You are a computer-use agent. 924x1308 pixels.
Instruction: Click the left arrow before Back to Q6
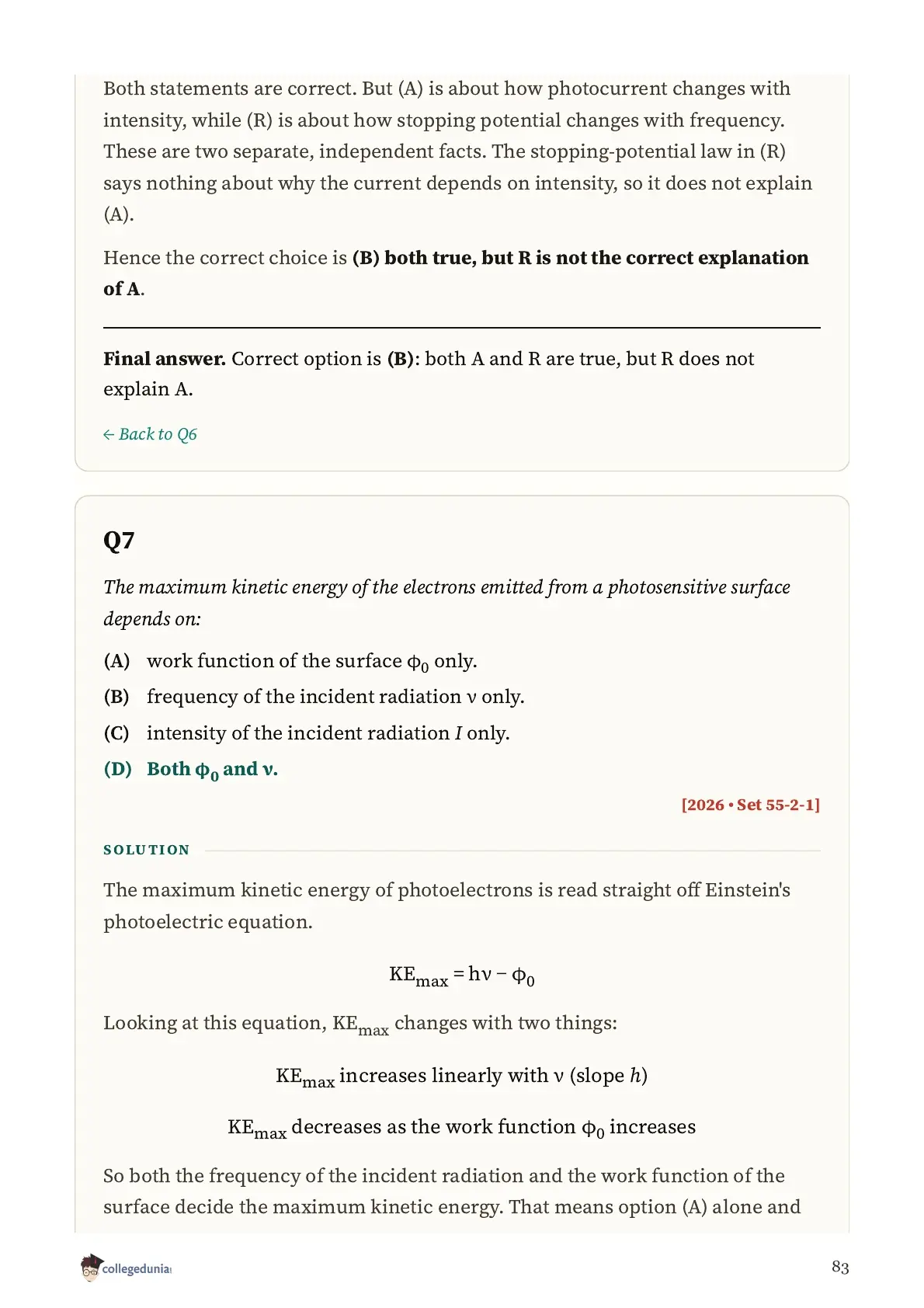point(109,435)
